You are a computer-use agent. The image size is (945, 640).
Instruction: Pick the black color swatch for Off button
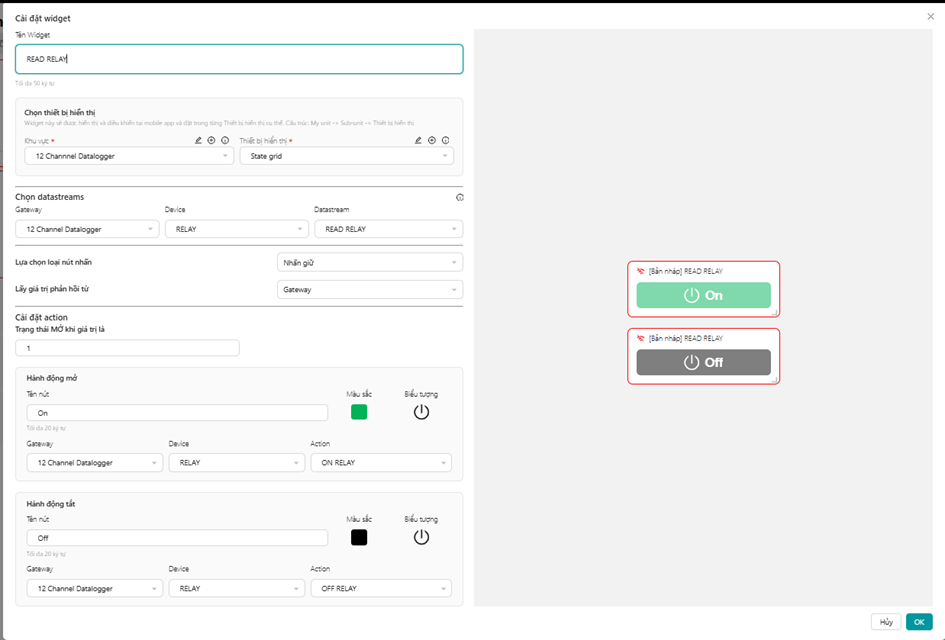[x=359, y=538]
